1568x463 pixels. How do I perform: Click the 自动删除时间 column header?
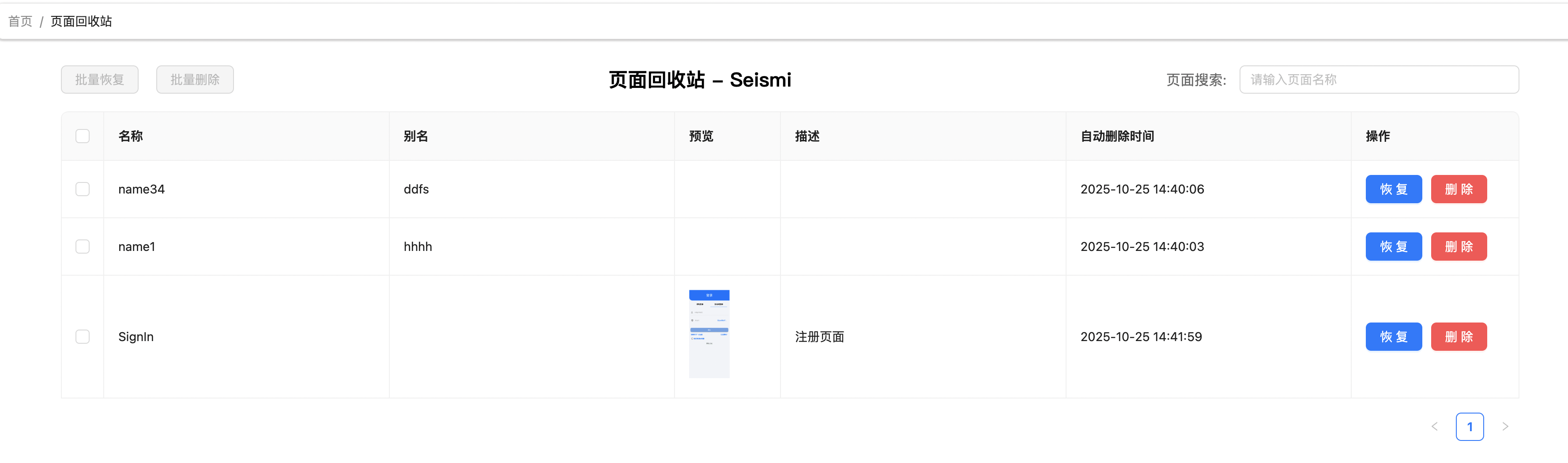(x=1117, y=136)
